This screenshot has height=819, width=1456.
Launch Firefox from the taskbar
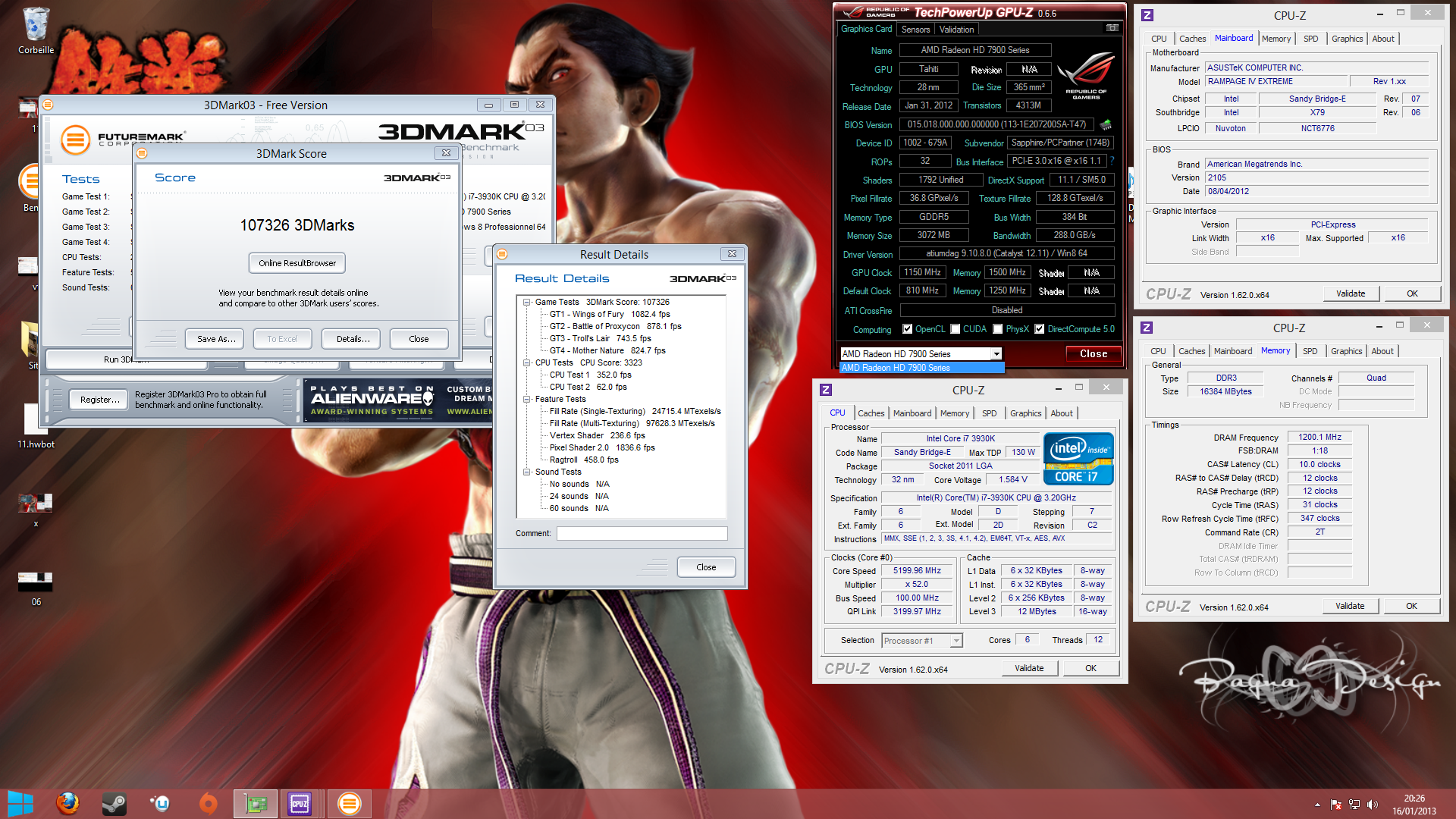pos(67,804)
